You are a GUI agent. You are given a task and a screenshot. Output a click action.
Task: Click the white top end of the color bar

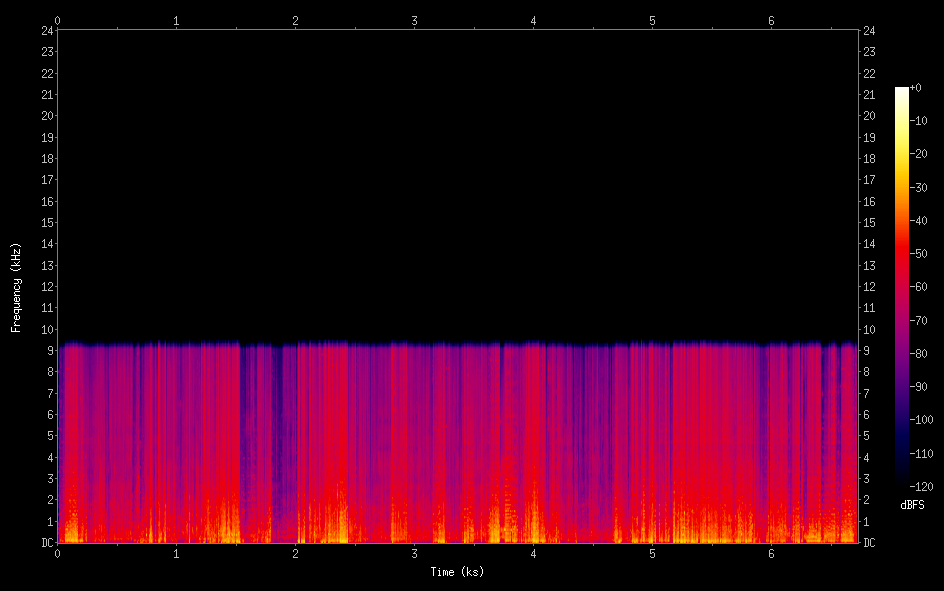coord(902,92)
